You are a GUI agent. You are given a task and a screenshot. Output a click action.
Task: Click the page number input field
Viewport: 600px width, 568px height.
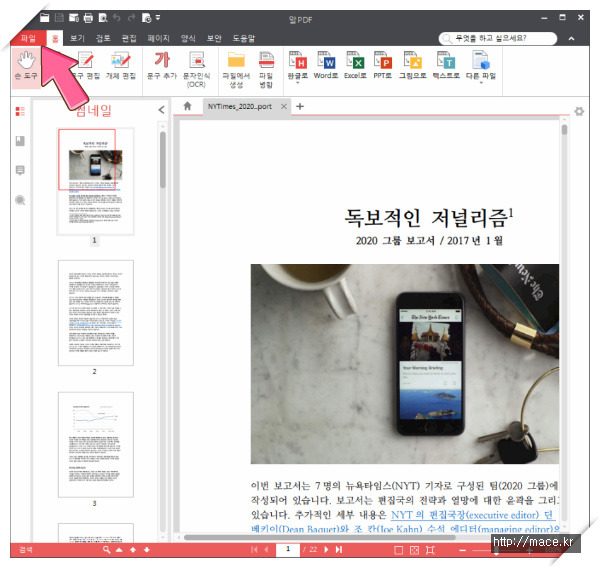click(x=288, y=550)
